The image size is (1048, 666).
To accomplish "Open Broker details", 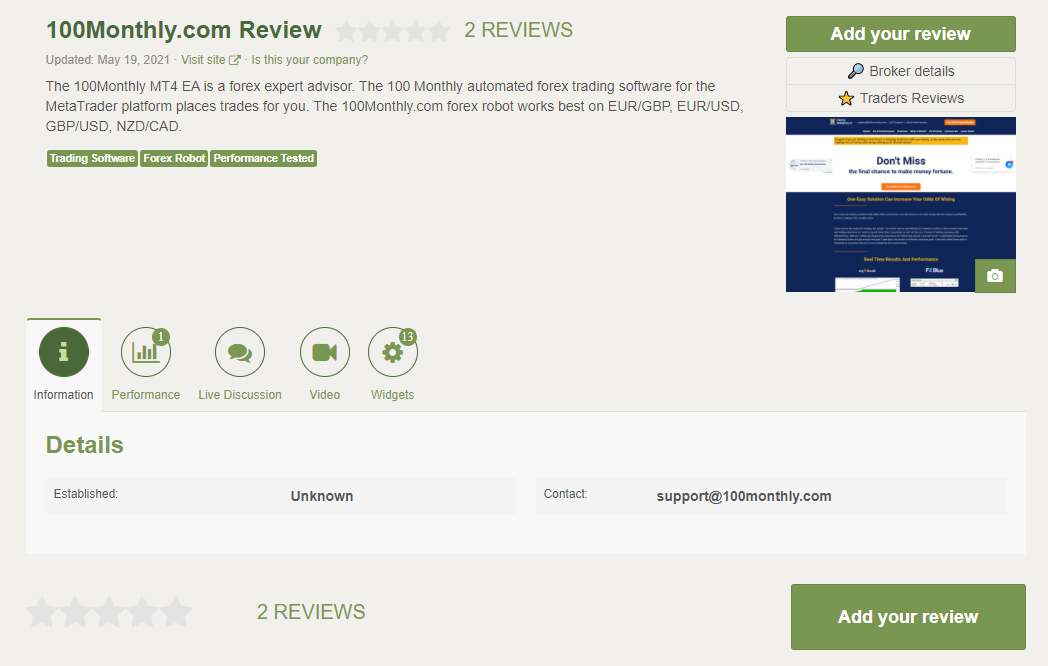I will coord(900,71).
